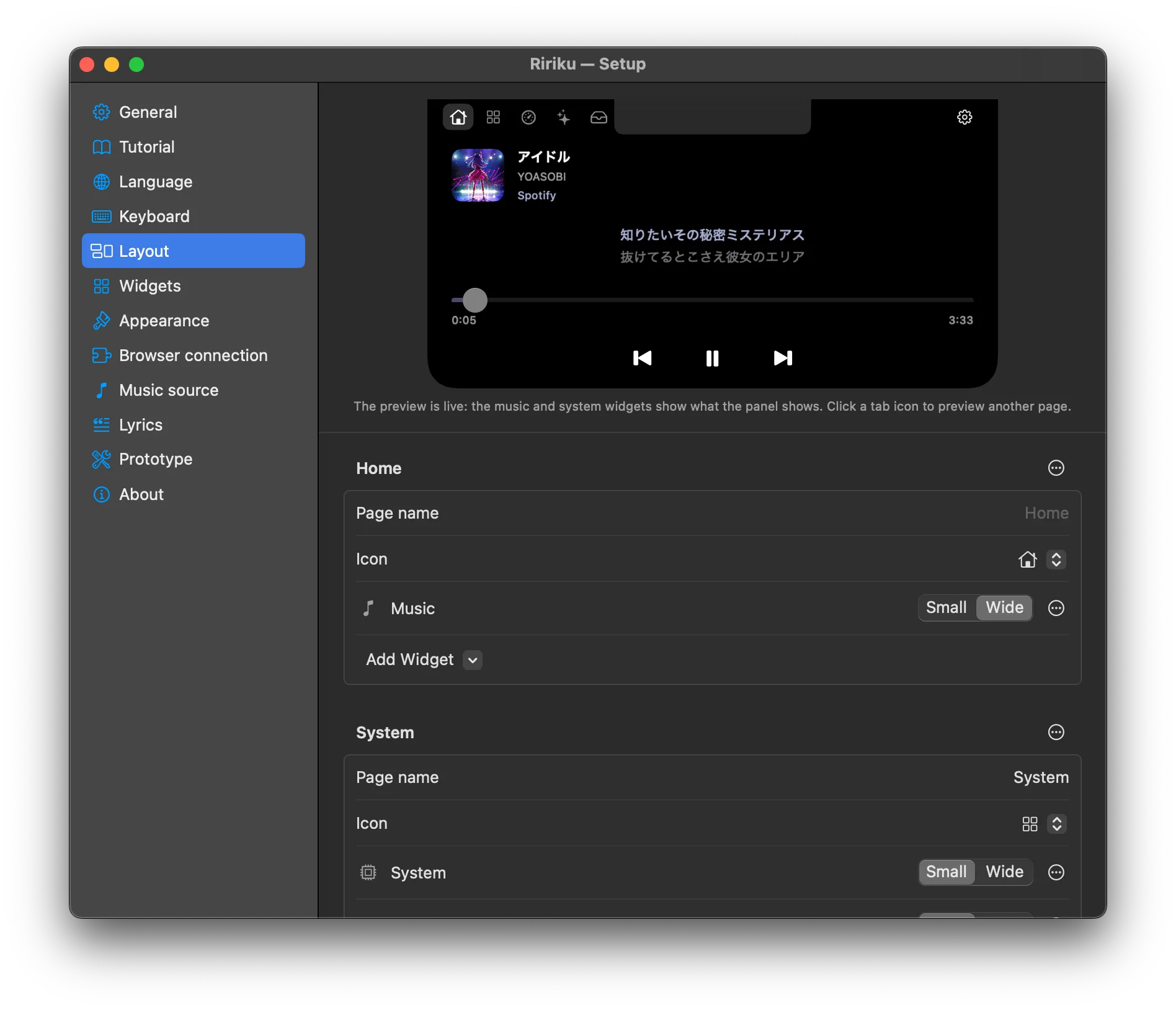Click the house icon in Home Icon row
This screenshot has height=1010, width=1176.
(1028, 560)
